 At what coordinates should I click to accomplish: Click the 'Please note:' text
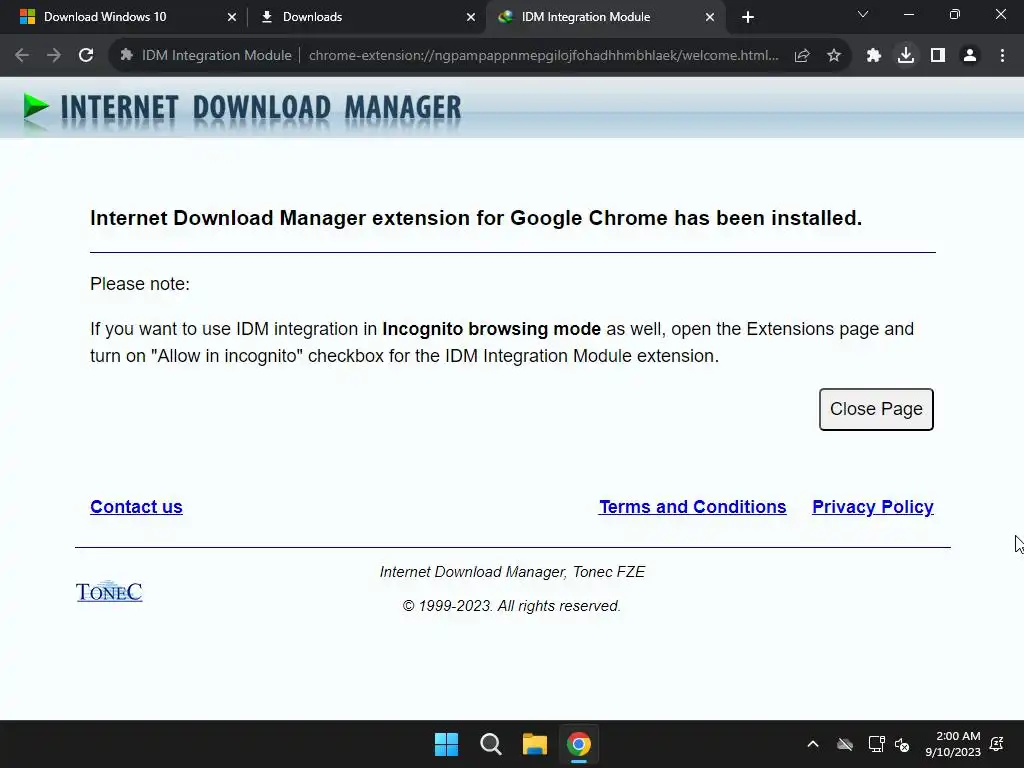pos(140,284)
